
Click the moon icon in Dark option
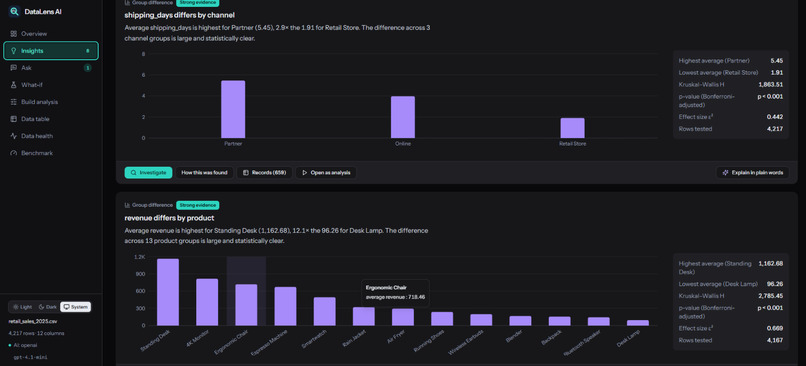coord(41,307)
